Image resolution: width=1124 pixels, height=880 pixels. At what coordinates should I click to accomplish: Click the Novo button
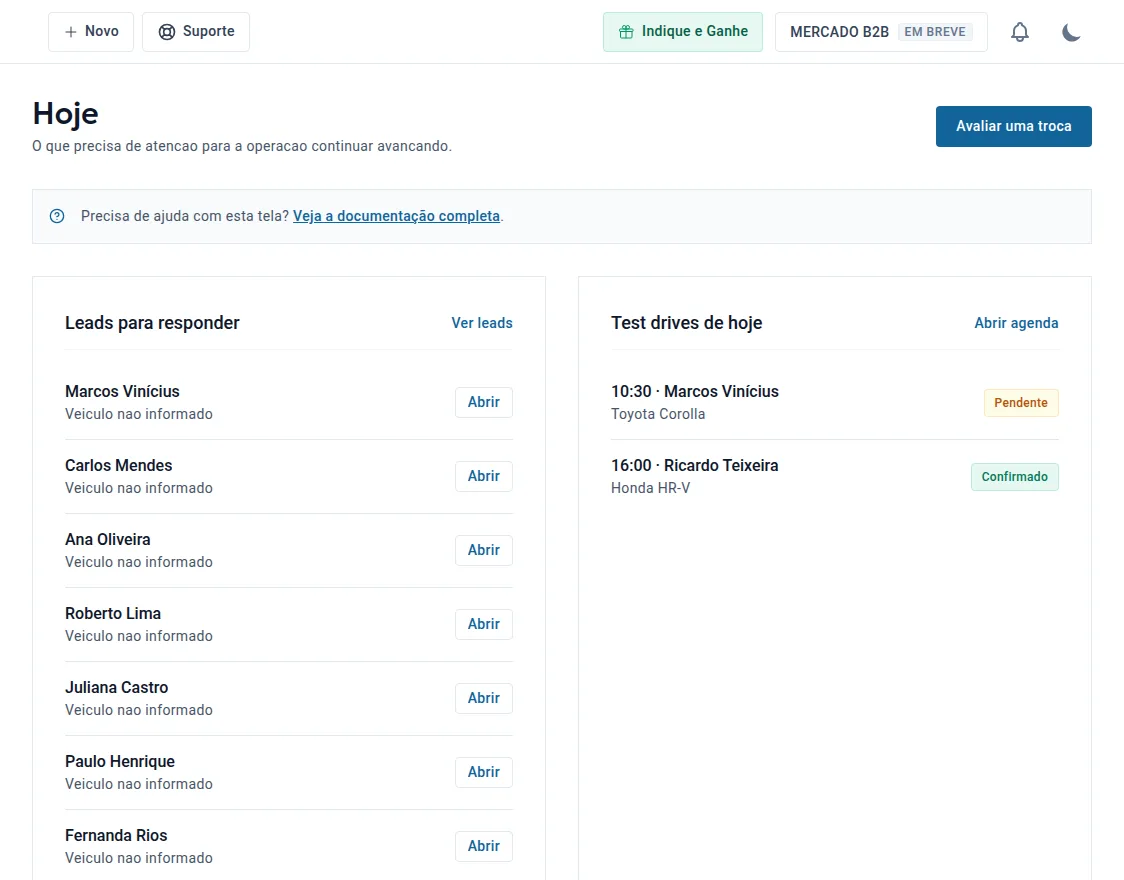91,32
